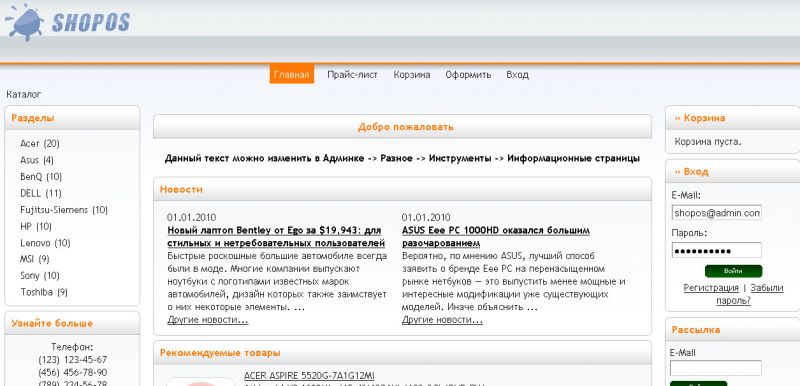
Task: Click the Забыли пароль? link
Action: point(749,295)
